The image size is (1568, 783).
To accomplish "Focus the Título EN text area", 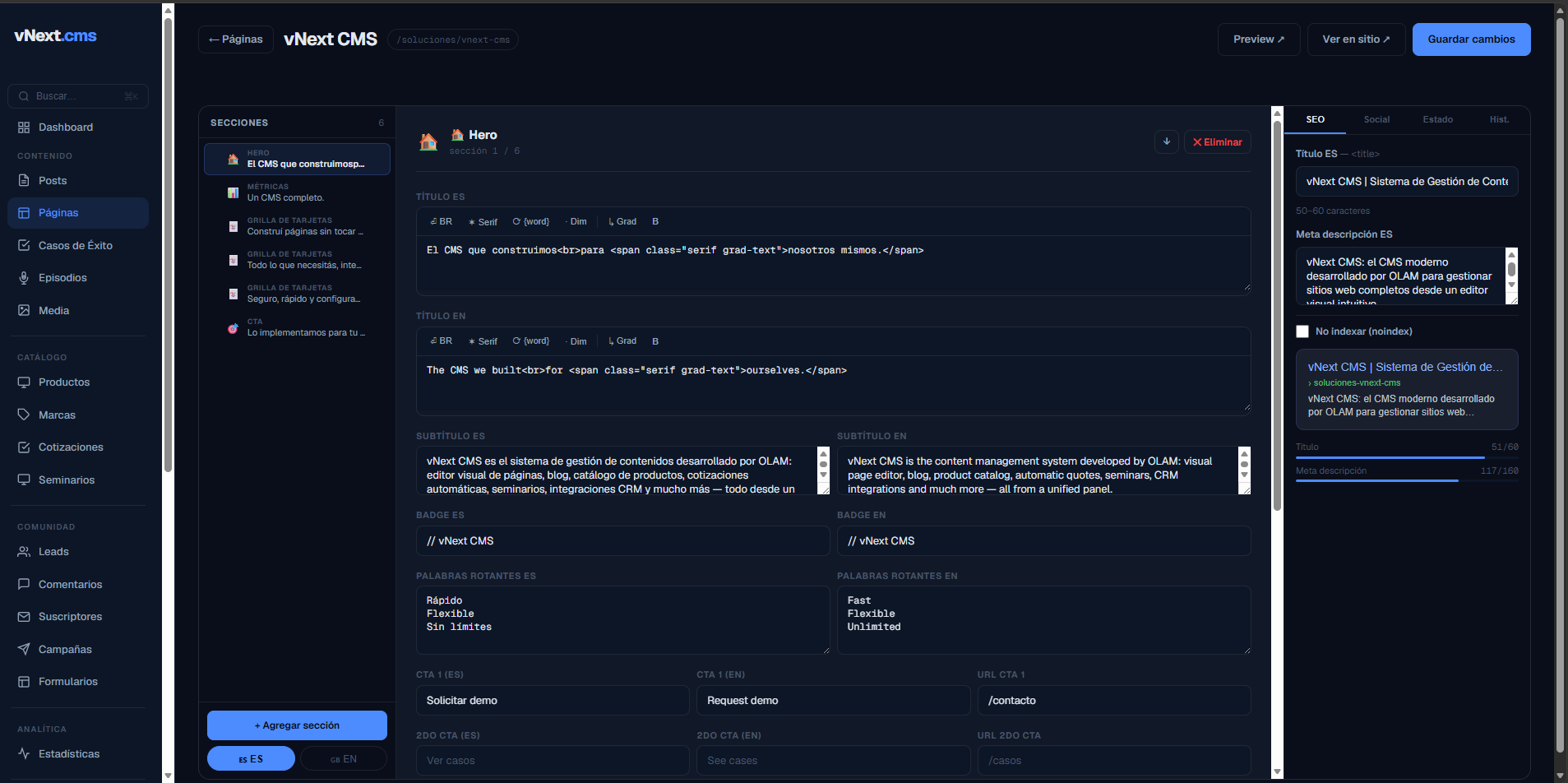I will [x=834, y=385].
